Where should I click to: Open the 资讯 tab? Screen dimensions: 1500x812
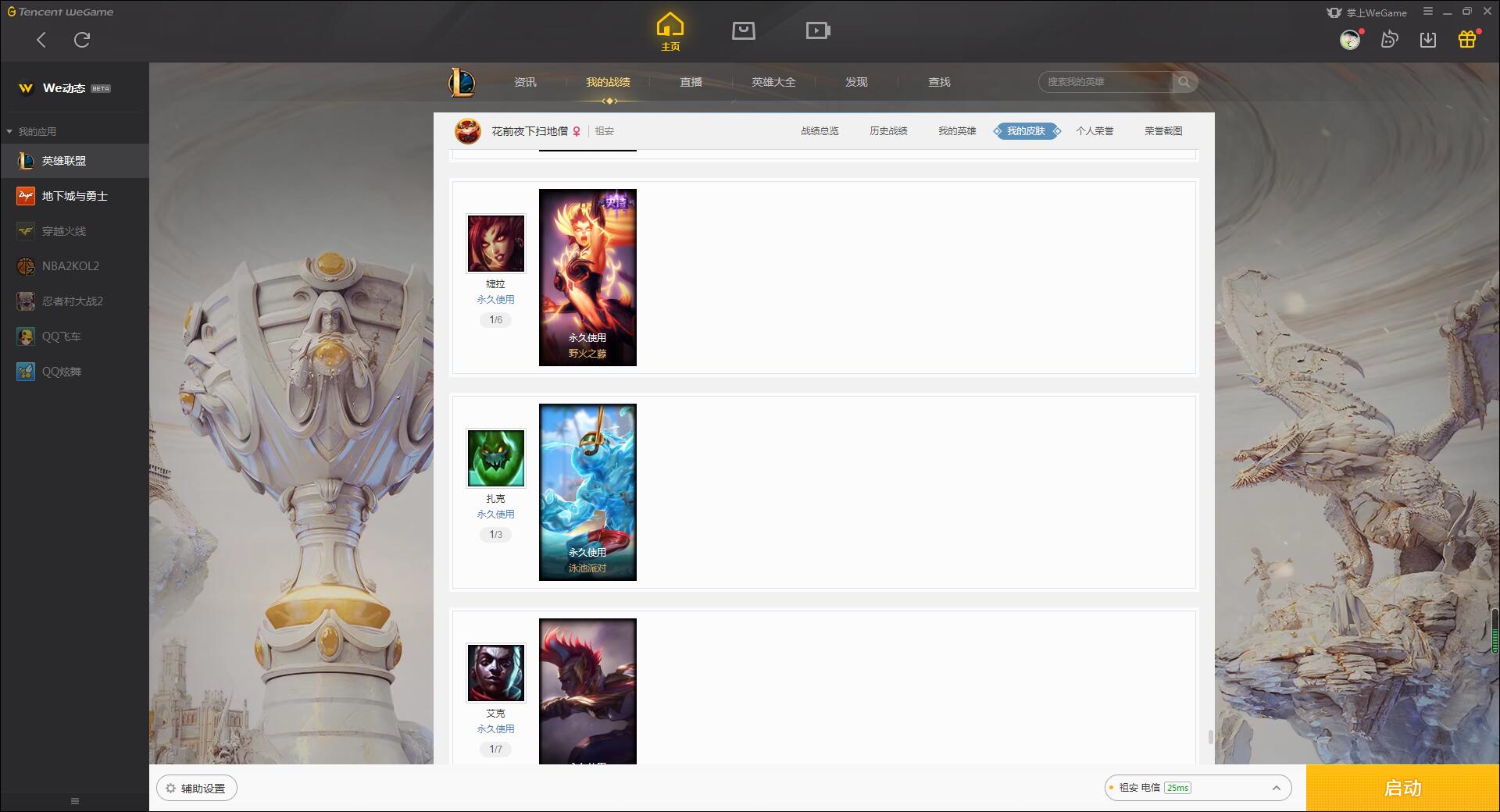(x=525, y=82)
